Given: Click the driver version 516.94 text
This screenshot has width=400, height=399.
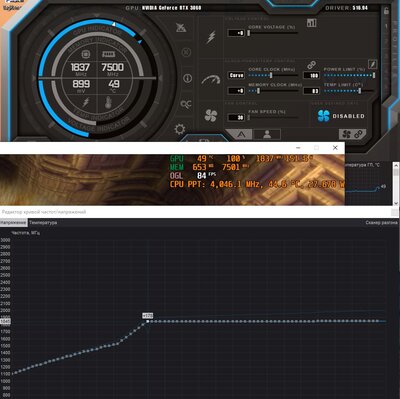Looking at the screenshot, I should (x=360, y=8).
